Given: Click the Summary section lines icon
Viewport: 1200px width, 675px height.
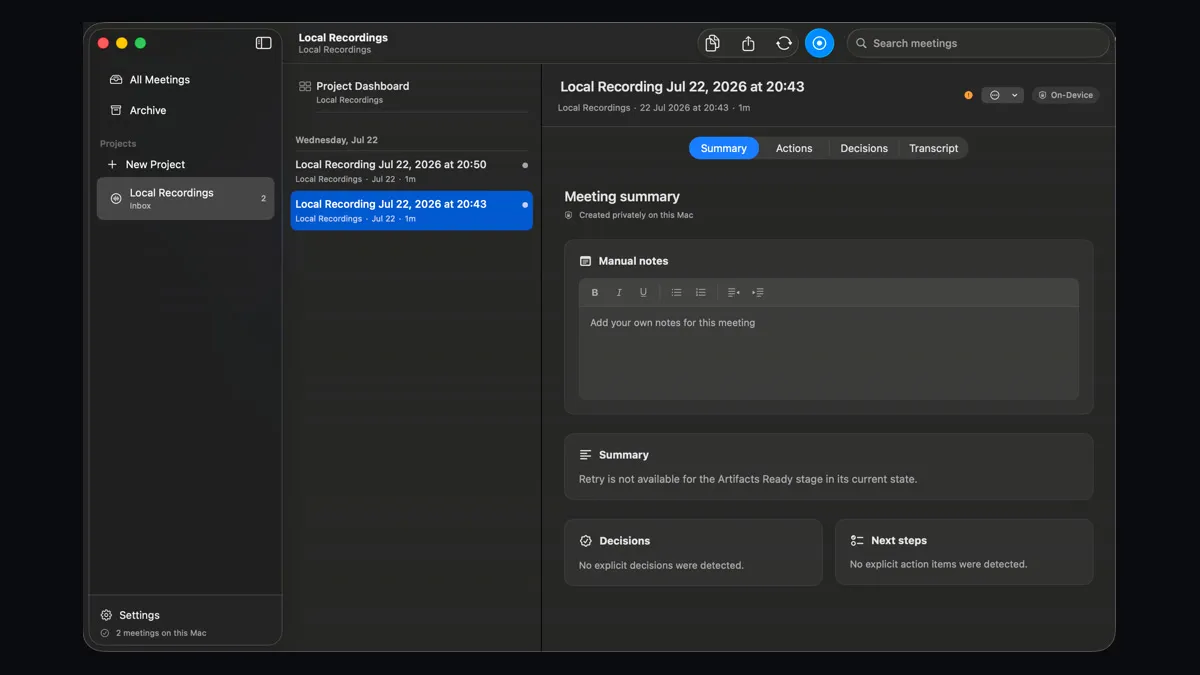Looking at the screenshot, I should pyautogui.click(x=586, y=455).
